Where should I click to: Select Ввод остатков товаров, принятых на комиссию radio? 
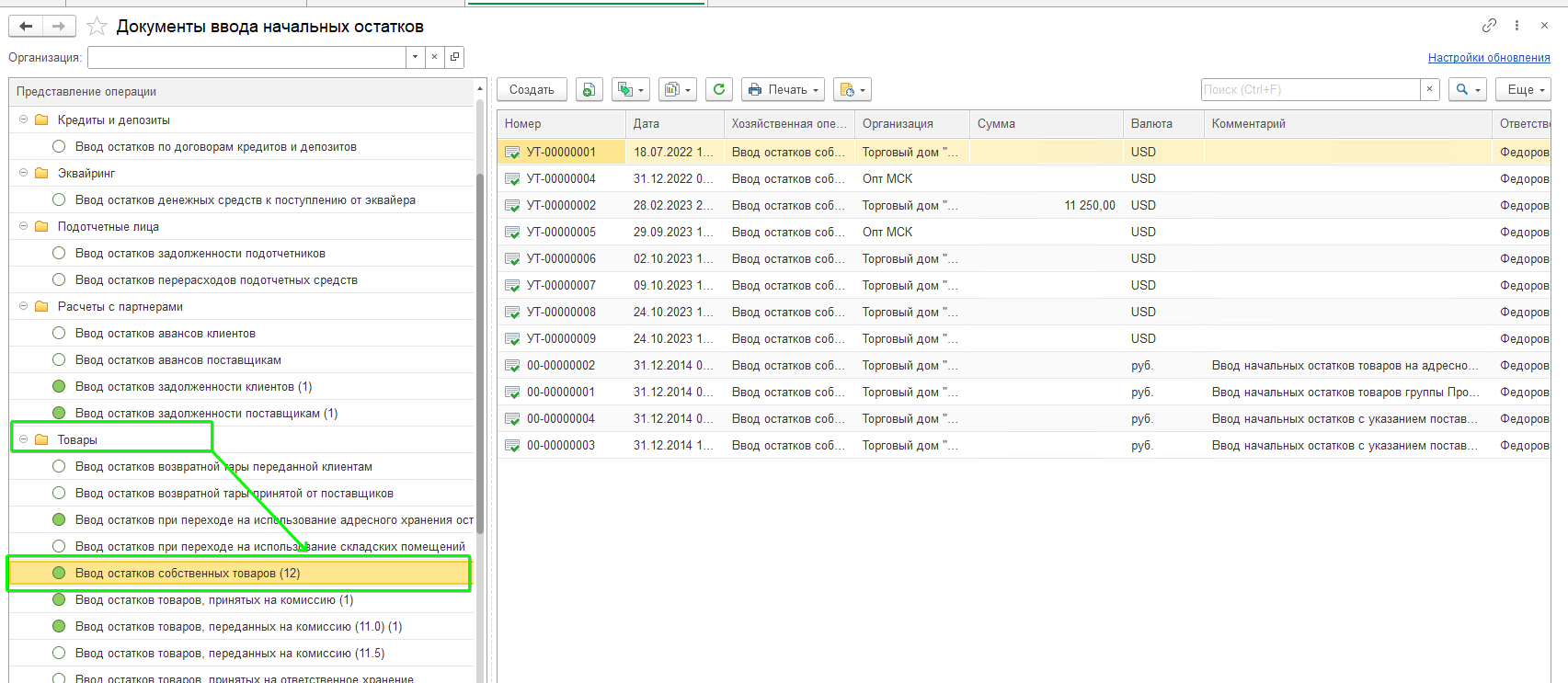(59, 599)
